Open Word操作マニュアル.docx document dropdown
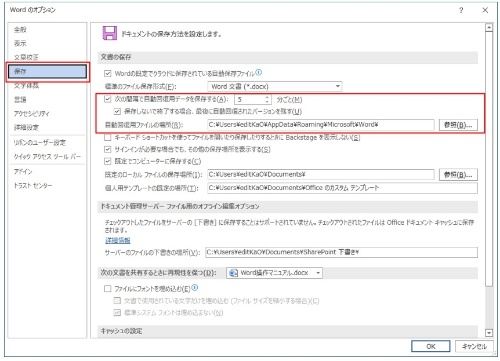500x361 pixels. 275,273
